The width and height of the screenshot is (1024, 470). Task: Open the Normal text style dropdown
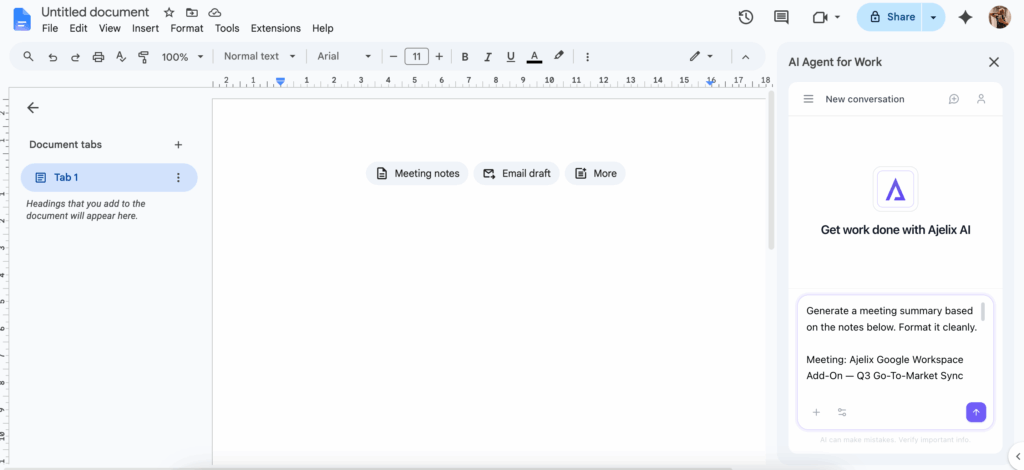259,56
